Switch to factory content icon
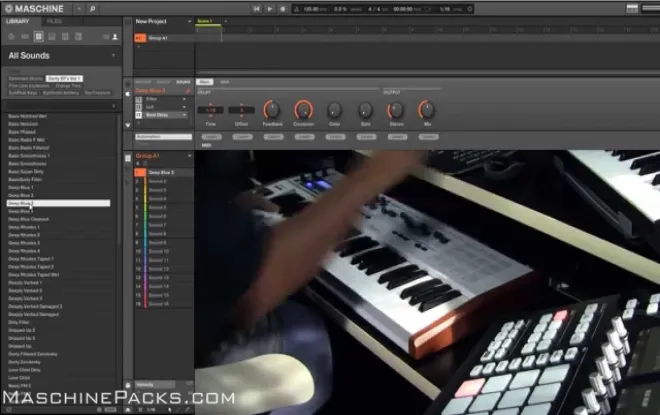This screenshot has height=415, width=660. 106,37
